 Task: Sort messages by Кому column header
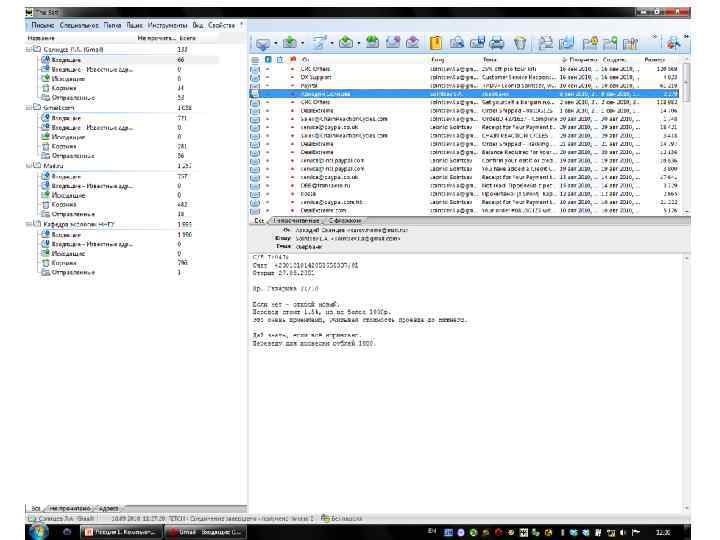[438, 60]
